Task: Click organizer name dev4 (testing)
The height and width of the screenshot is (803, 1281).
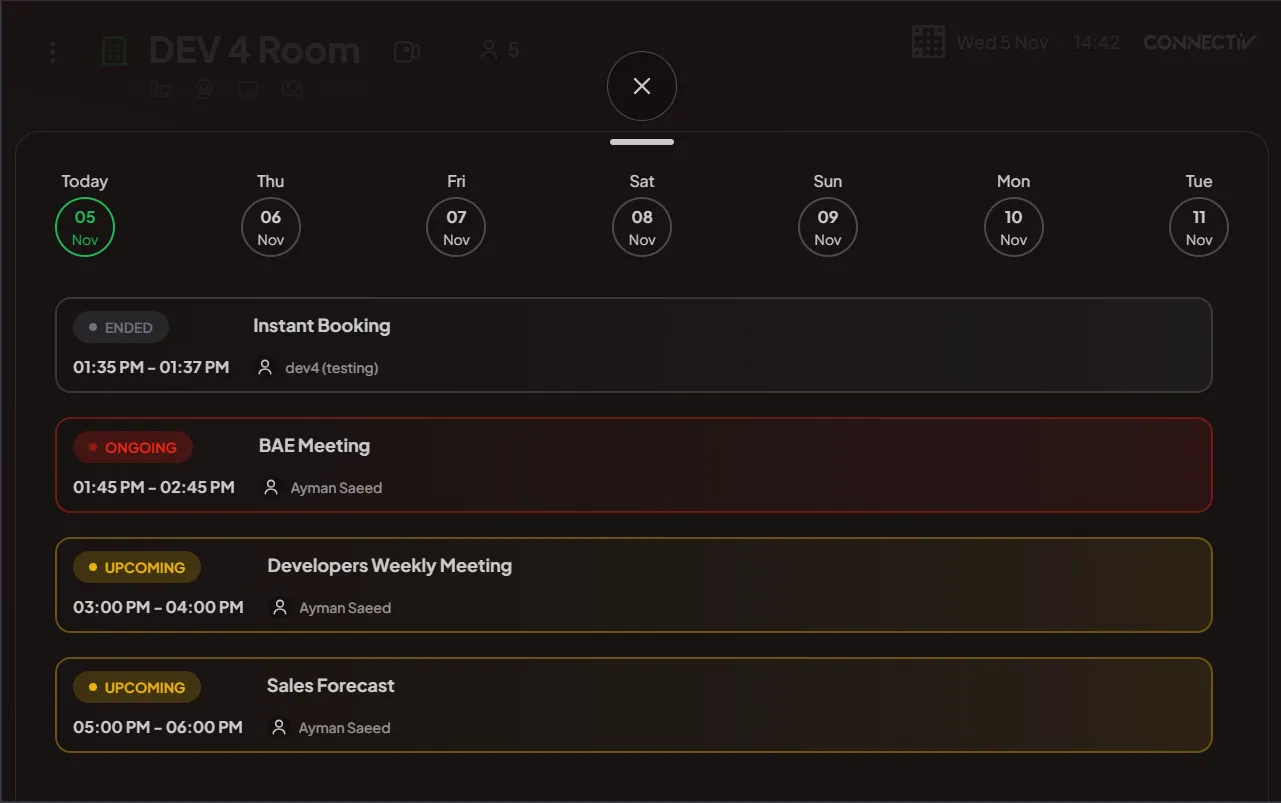Action: pos(332,368)
